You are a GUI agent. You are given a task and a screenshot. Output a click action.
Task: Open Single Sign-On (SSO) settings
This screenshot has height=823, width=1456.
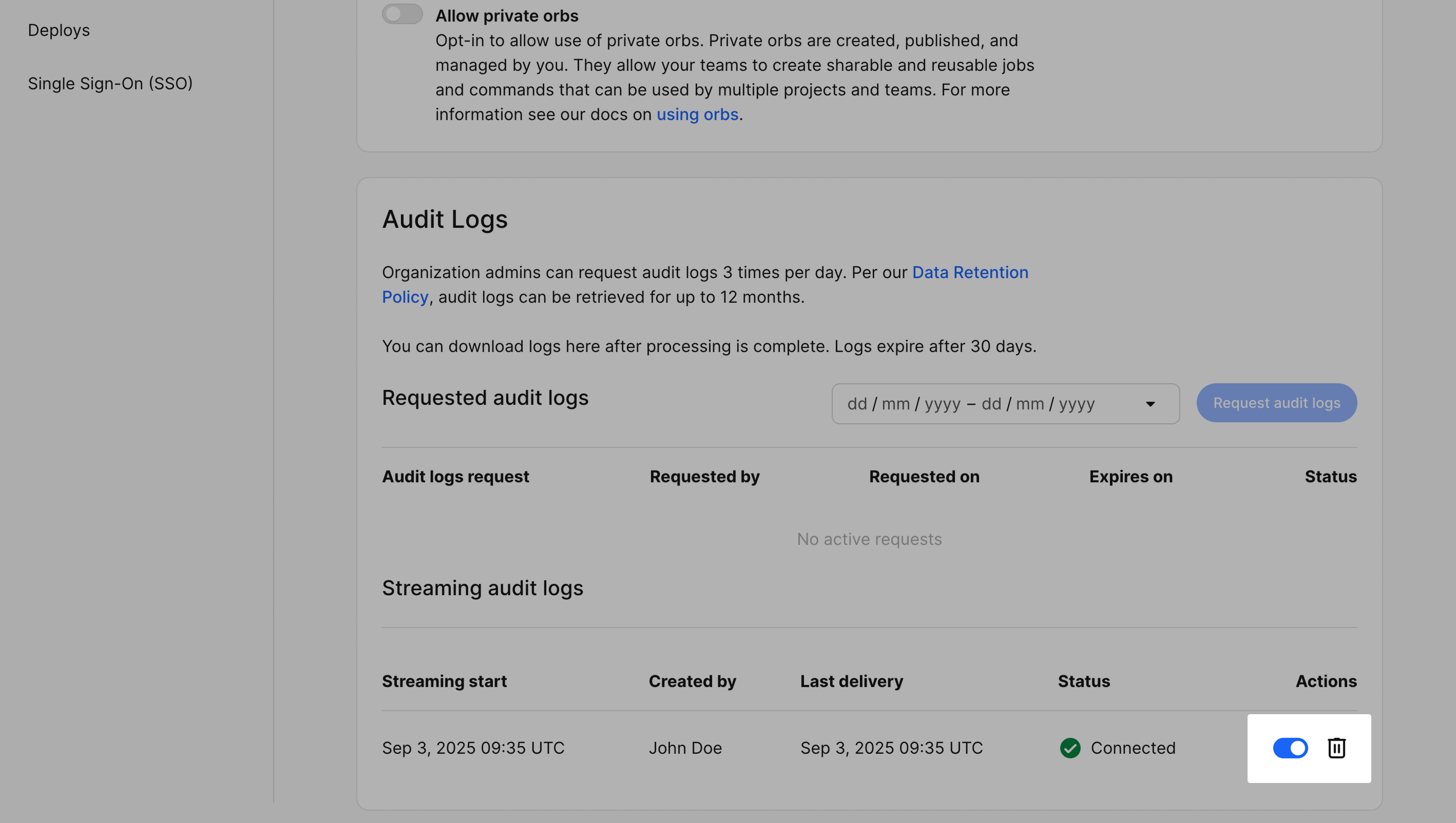pos(110,83)
